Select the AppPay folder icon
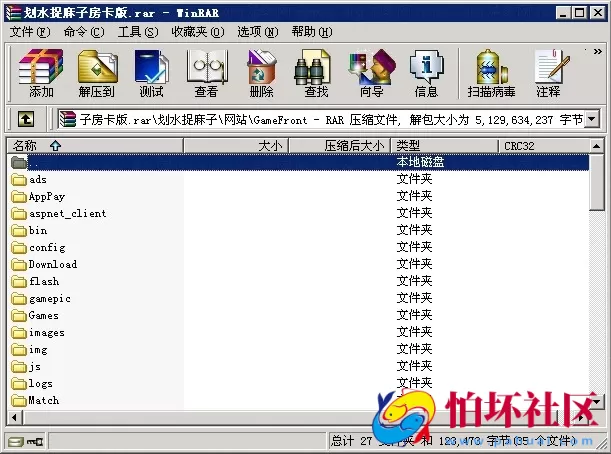 click(x=19, y=196)
